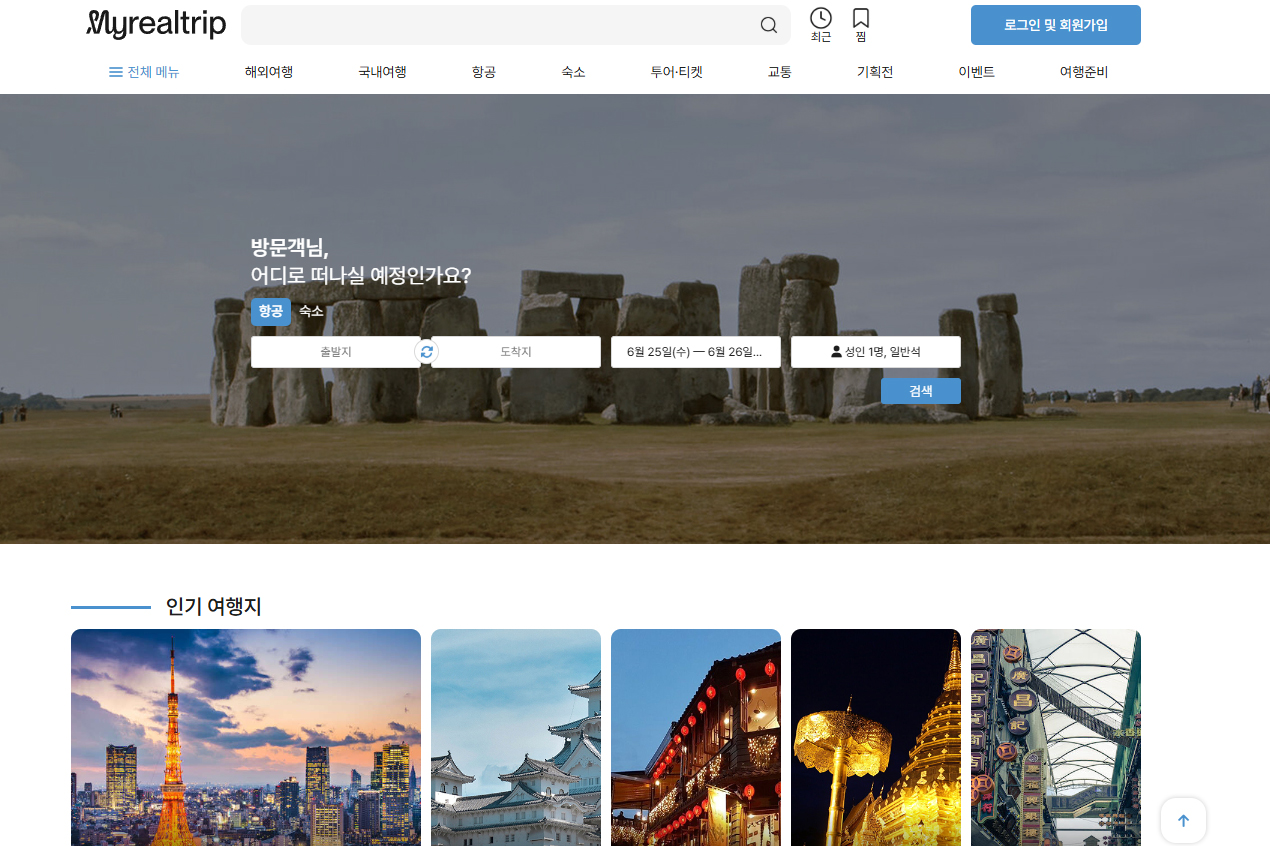
Task: Click the magnifying glass search icon
Action: (768, 25)
